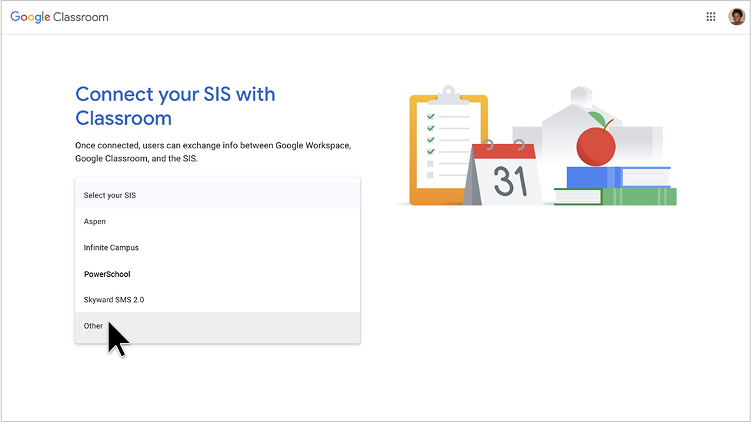The width and height of the screenshot is (751, 423).
Task: Click the description text about Google Workspace
Action: [x=213, y=152]
